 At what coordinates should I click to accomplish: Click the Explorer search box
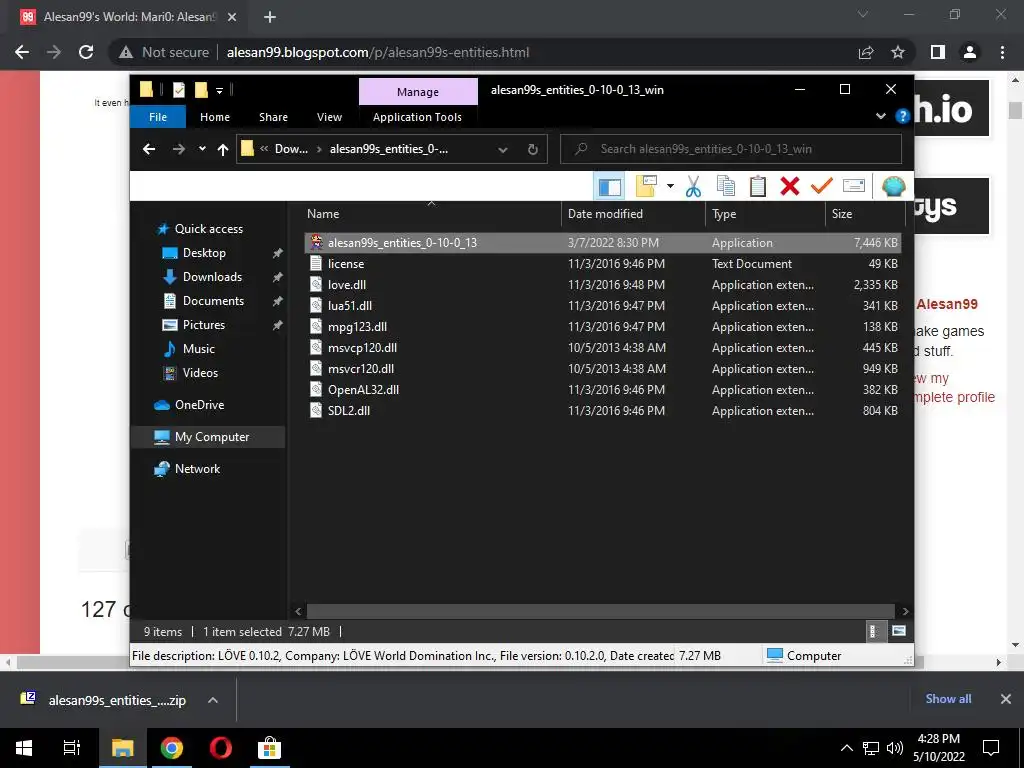(x=731, y=149)
